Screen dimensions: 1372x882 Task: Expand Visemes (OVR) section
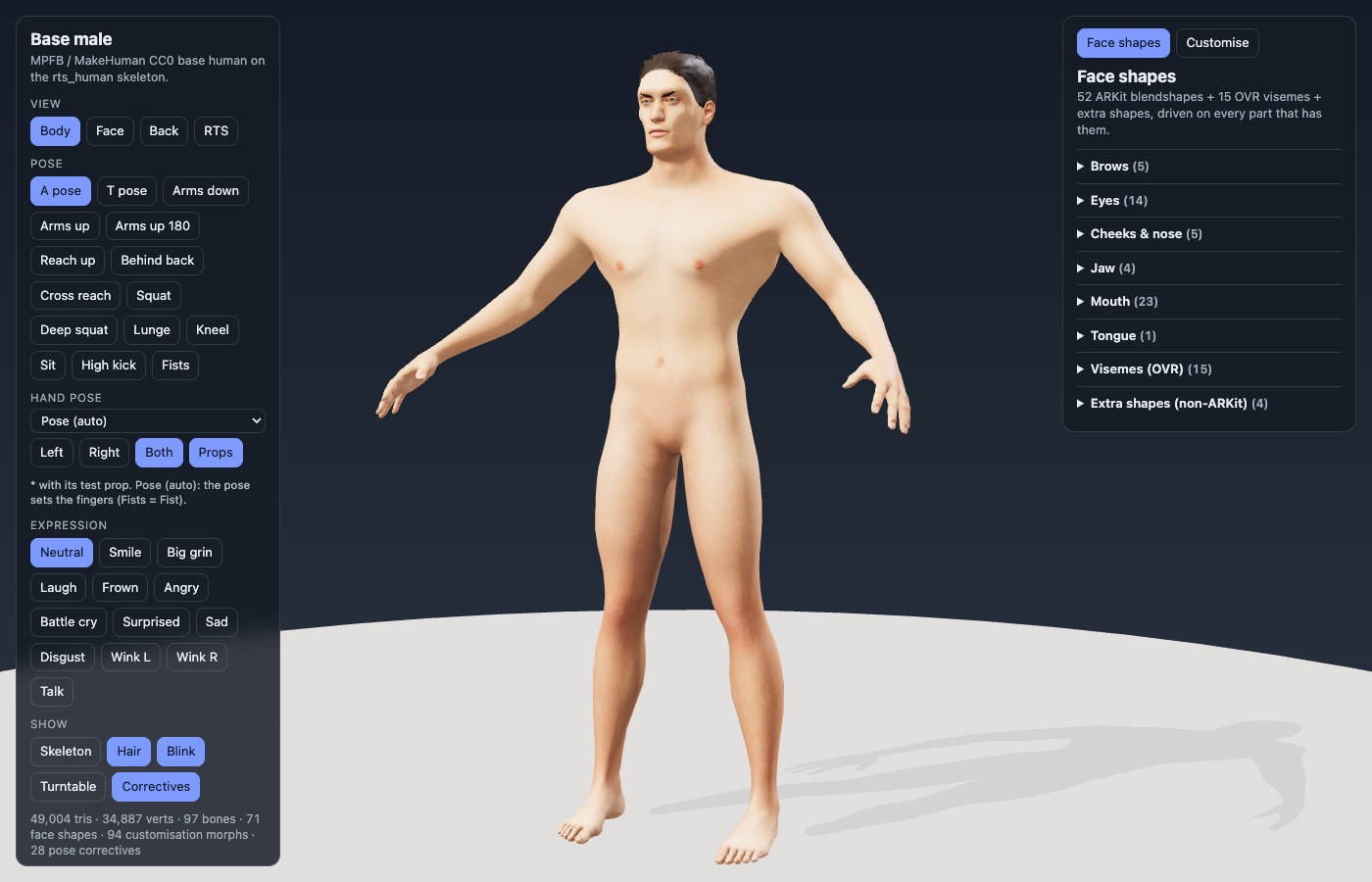1208,369
